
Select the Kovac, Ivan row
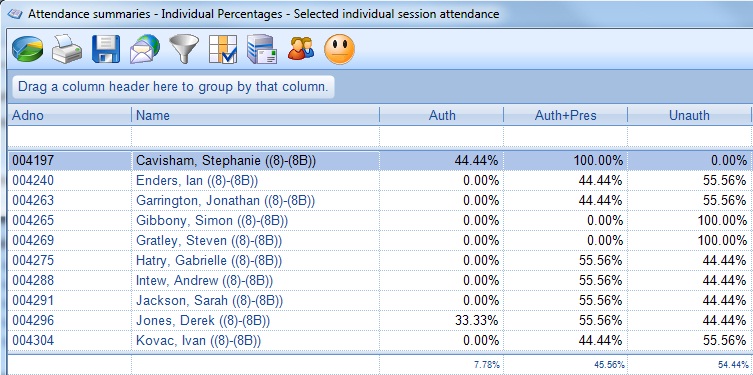click(x=380, y=340)
